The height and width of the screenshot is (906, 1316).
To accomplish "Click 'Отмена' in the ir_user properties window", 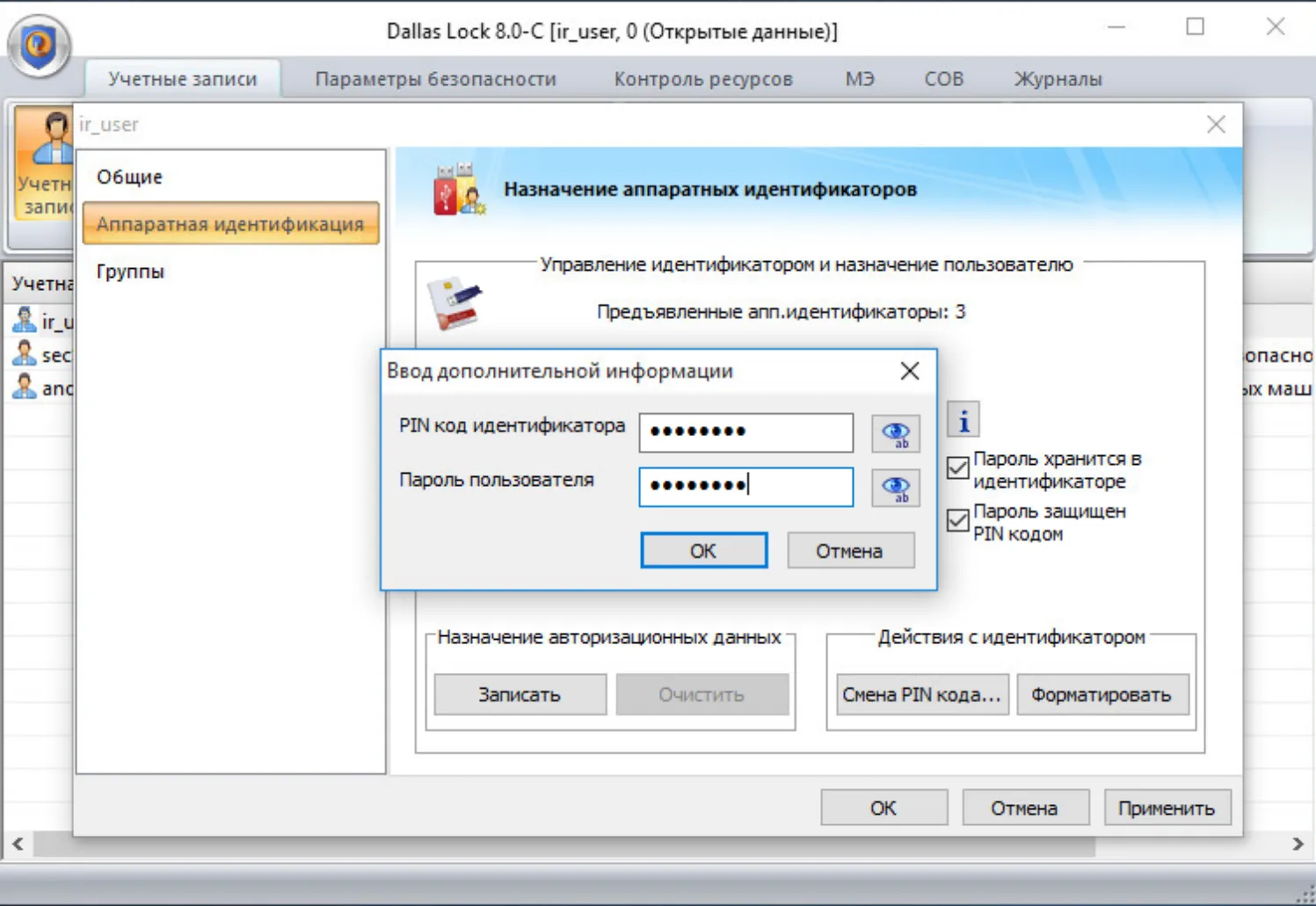I will point(1025,808).
